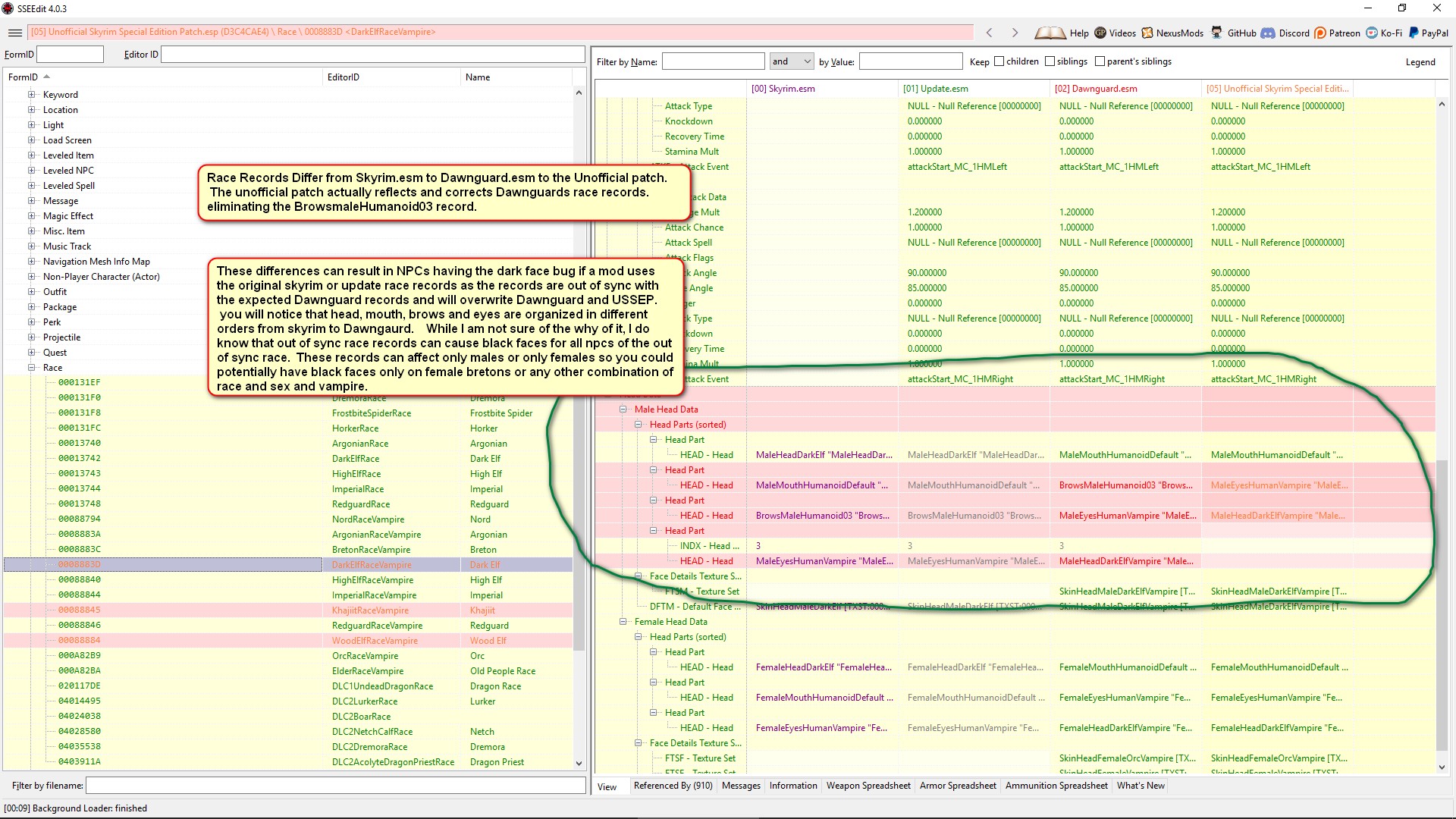Click the forward navigation arrow
Image resolution: width=1456 pixels, height=819 pixels.
(x=1015, y=33)
